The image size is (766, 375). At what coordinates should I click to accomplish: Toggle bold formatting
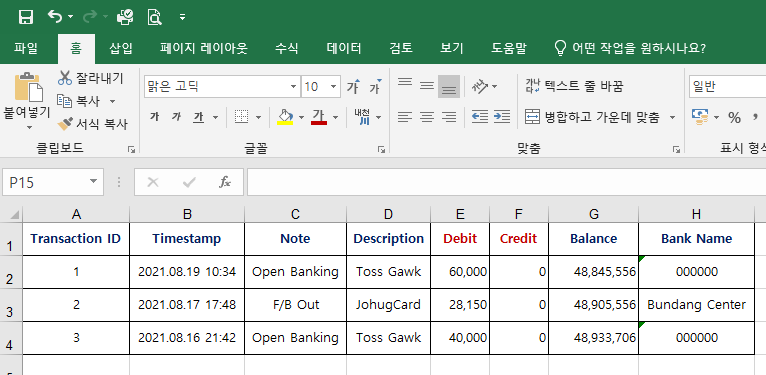point(154,117)
